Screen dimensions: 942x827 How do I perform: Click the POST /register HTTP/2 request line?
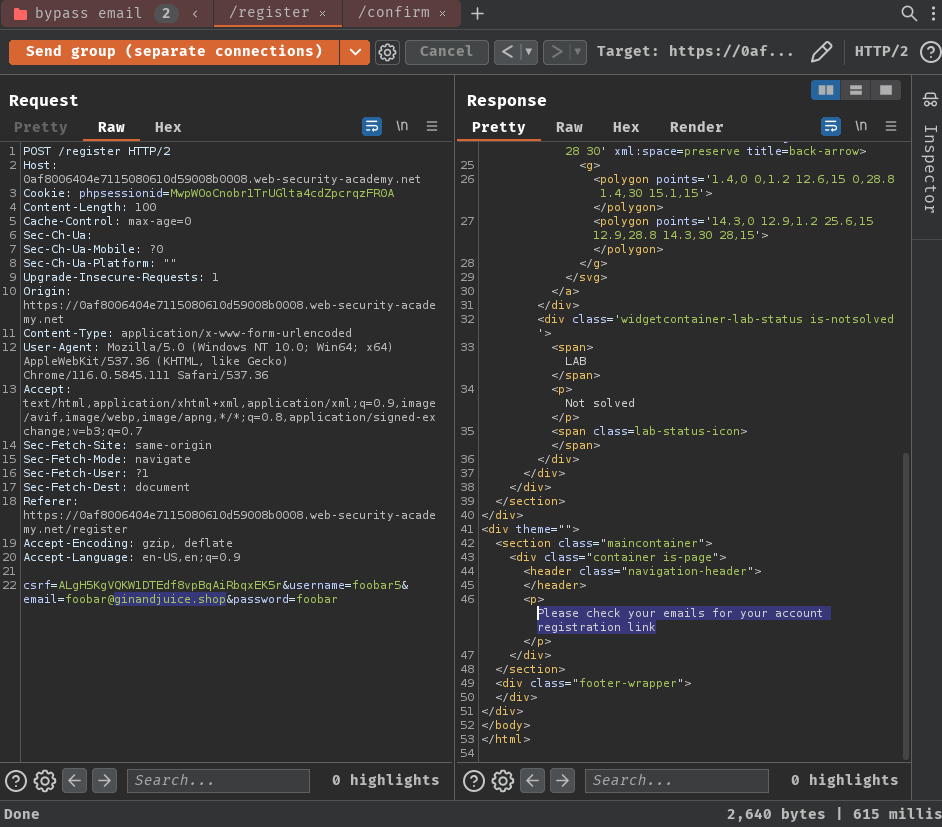click(x=97, y=151)
